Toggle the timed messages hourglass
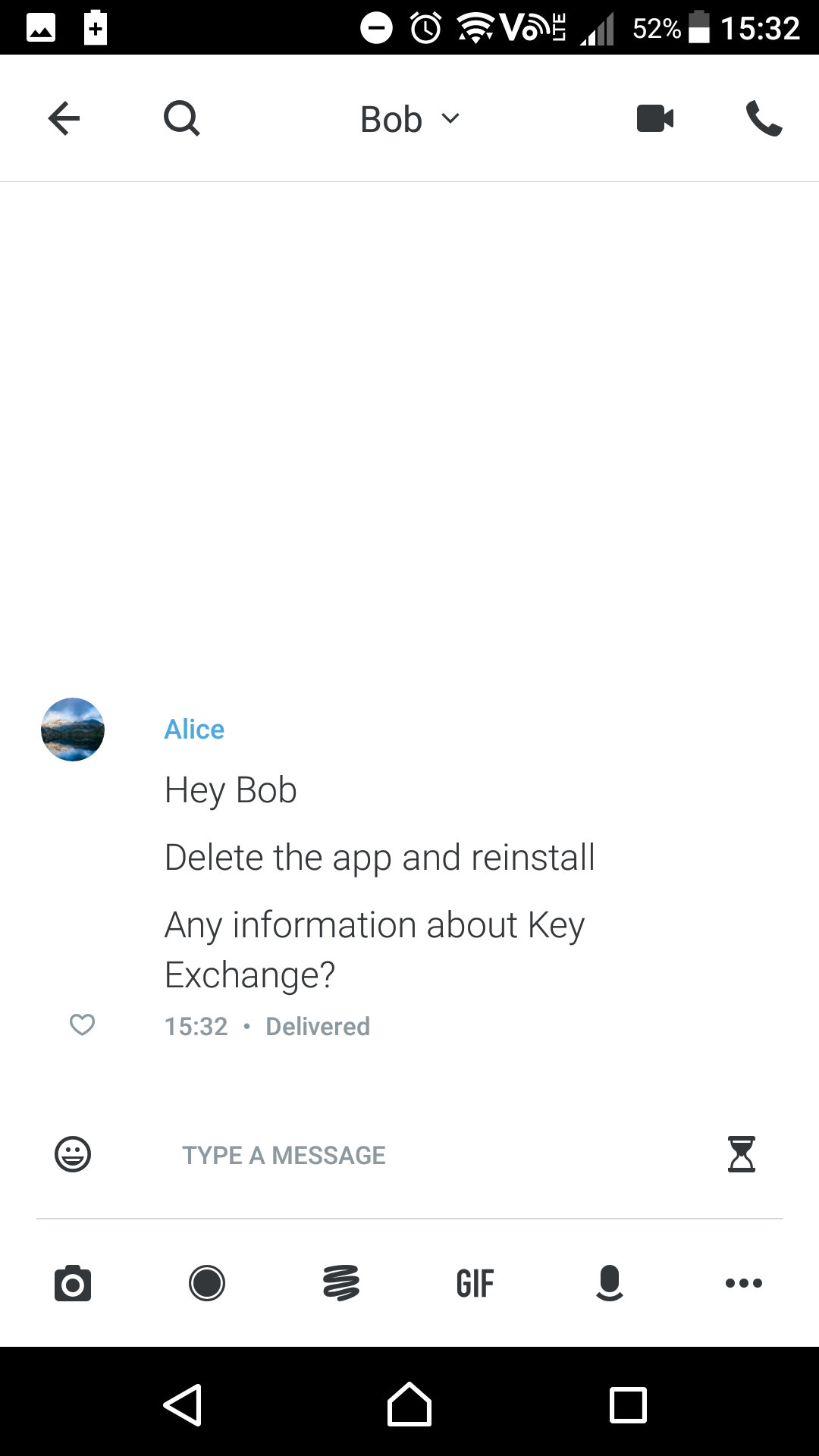This screenshot has width=819, height=1456. click(x=741, y=1154)
